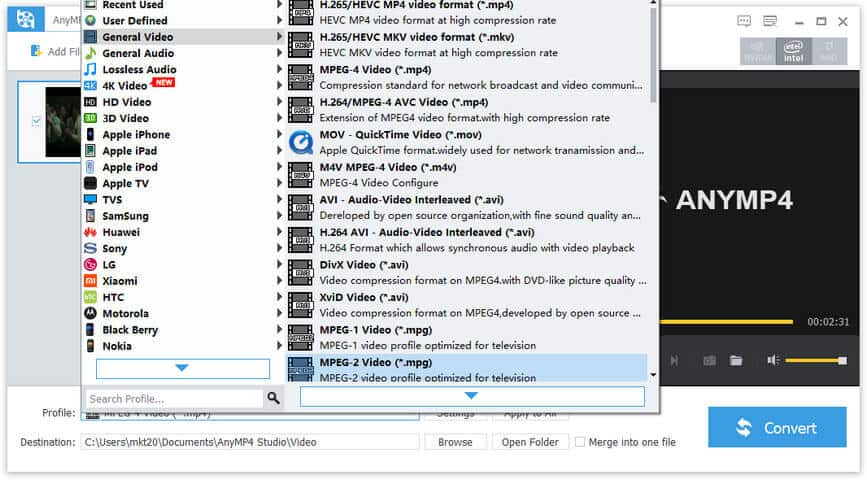Click the next frame playback button
867x480 pixels.
click(674, 361)
